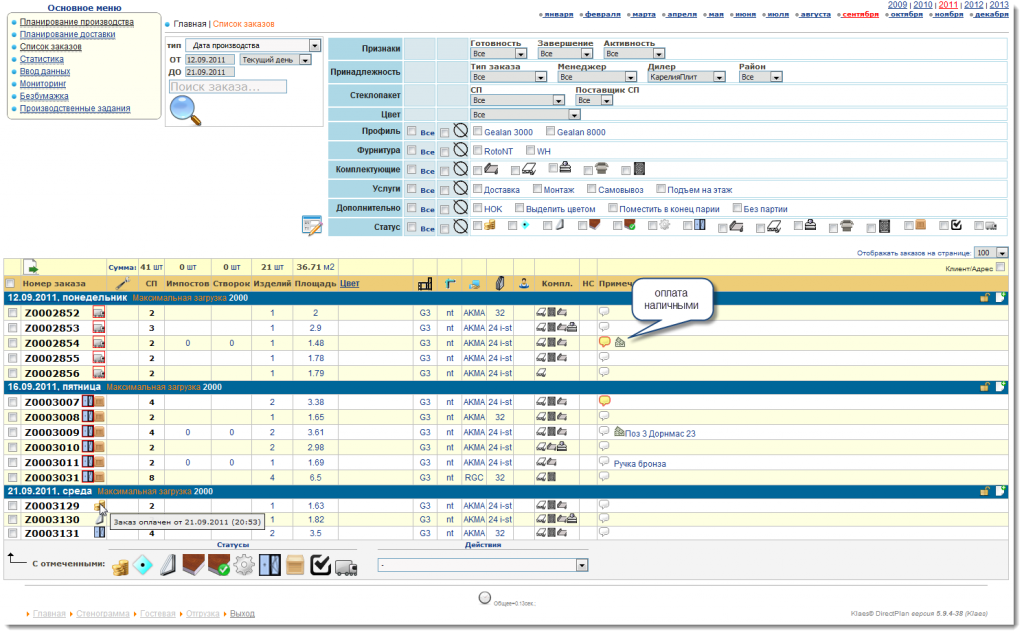Open the notepad edit icon beside Статус
The width and height of the screenshot is (1024, 635).
(x=312, y=225)
